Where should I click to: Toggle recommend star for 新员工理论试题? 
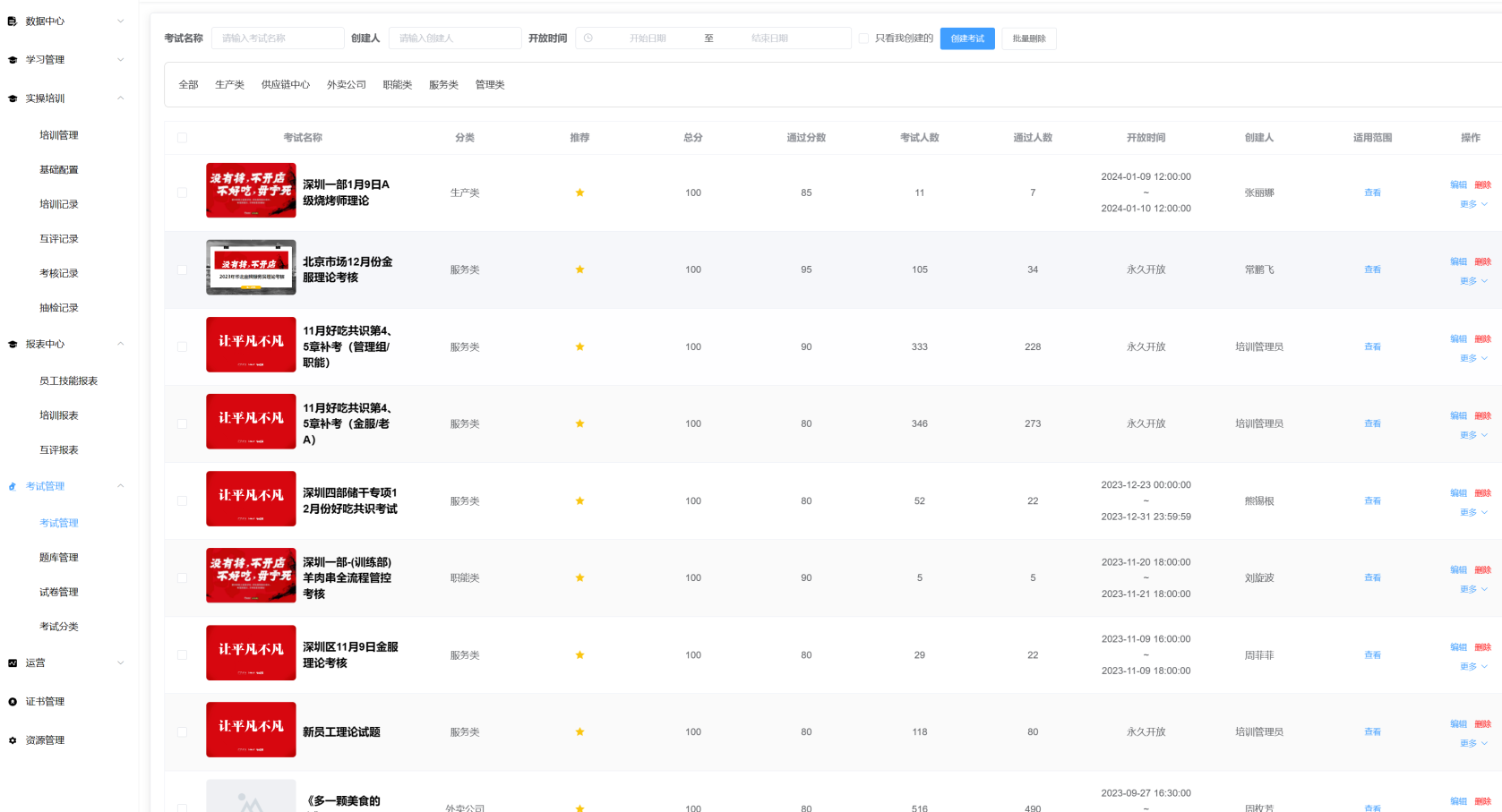point(579,732)
